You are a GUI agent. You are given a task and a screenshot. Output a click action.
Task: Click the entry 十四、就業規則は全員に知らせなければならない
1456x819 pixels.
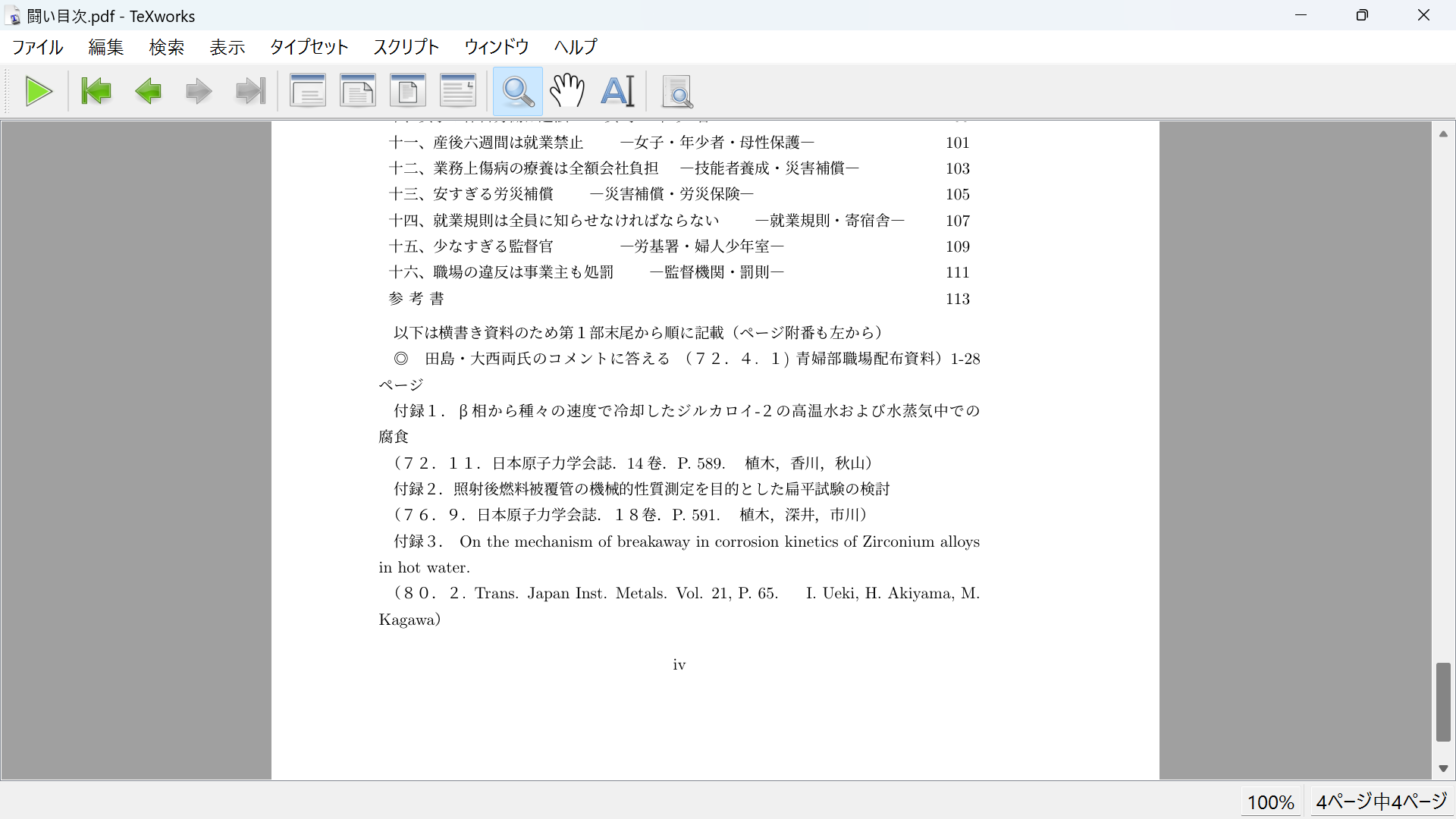[x=554, y=221]
